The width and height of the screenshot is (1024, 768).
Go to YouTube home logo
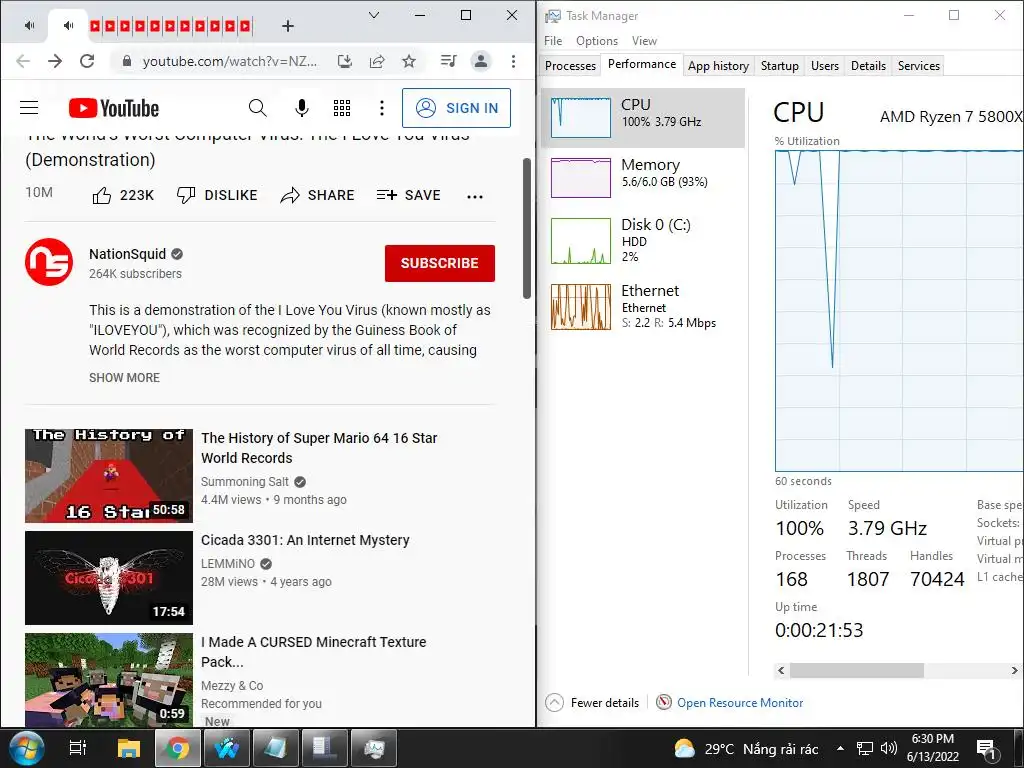(x=114, y=108)
